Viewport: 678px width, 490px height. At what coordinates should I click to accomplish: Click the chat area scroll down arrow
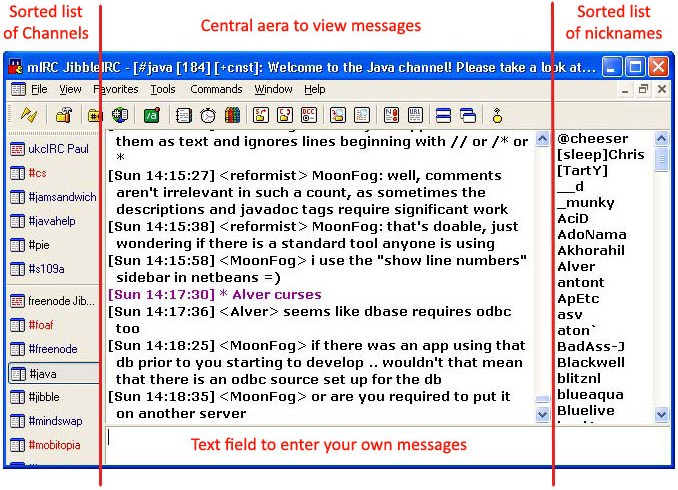(x=541, y=413)
